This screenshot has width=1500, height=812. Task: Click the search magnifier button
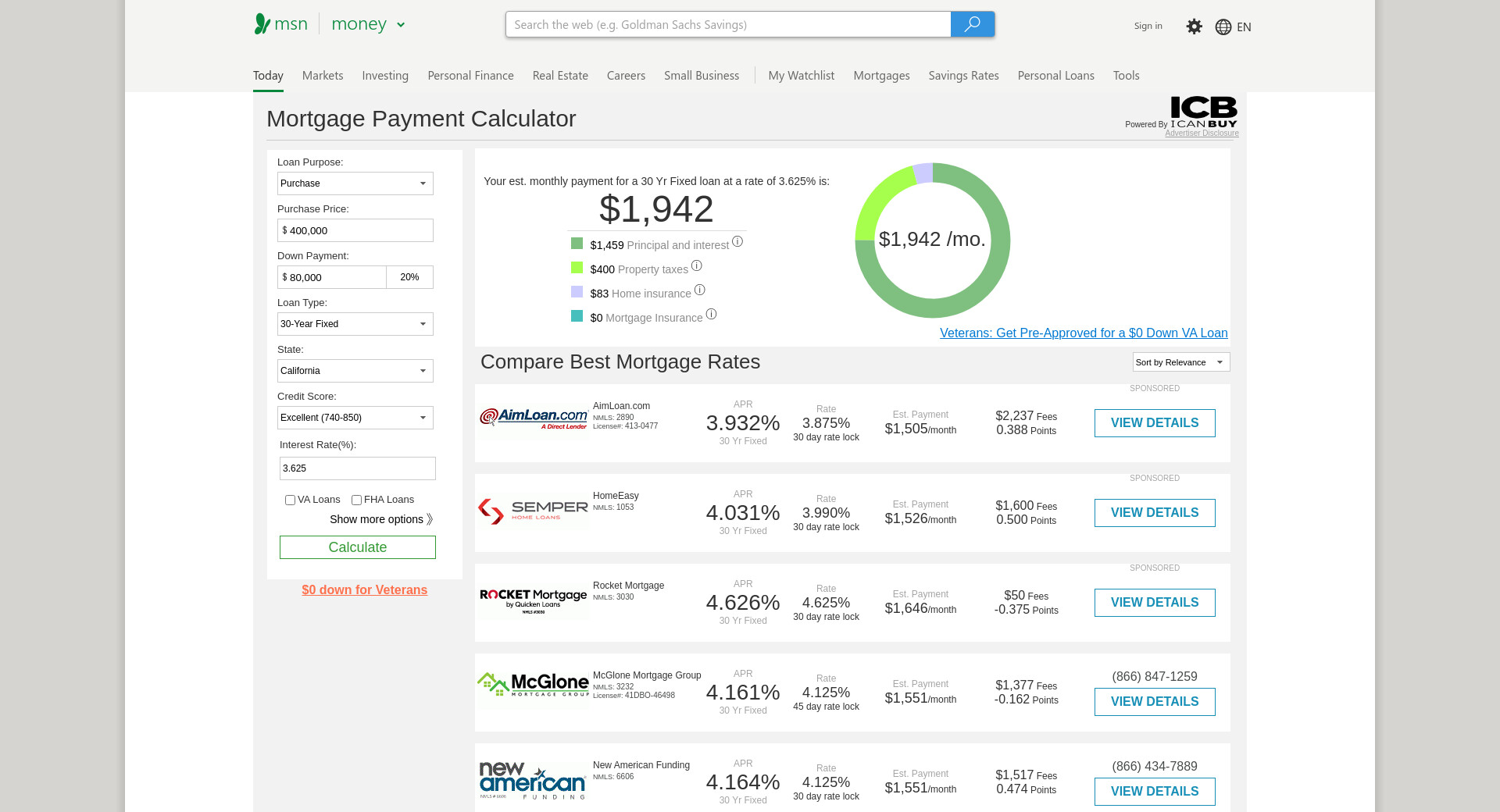[x=972, y=24]
